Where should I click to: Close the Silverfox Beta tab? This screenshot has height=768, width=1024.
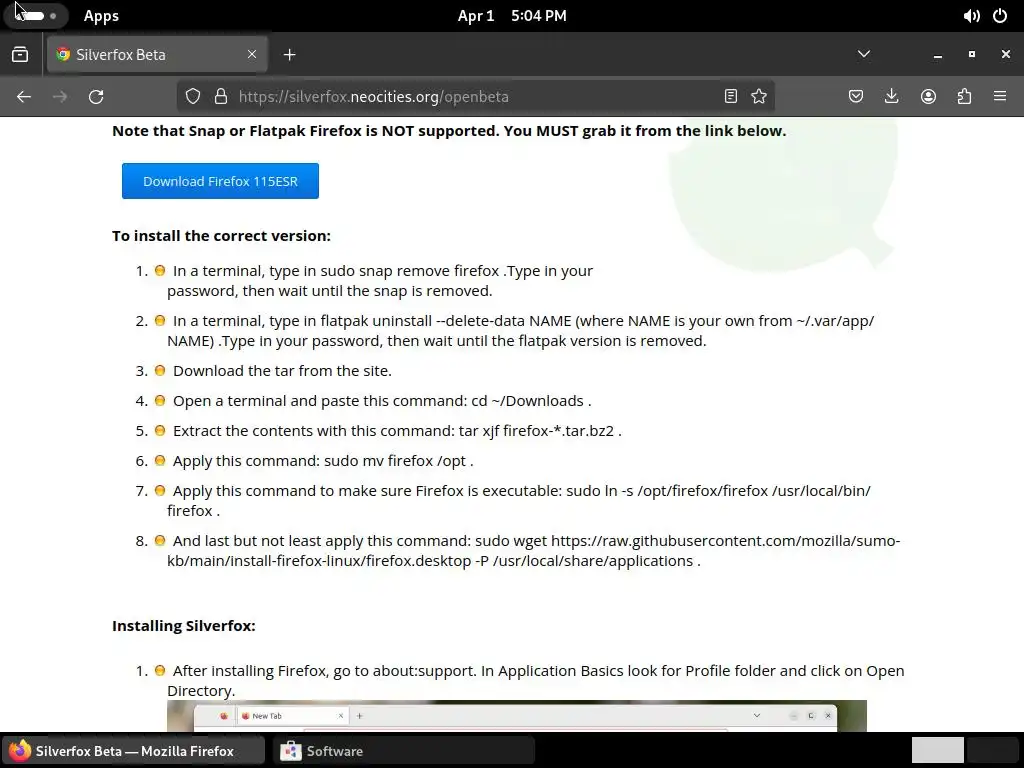[x=252, y=54]
